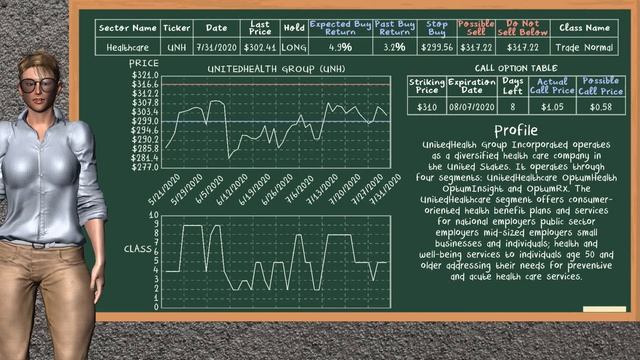Click the $321.0 price axis value

(x=145, y=75)
